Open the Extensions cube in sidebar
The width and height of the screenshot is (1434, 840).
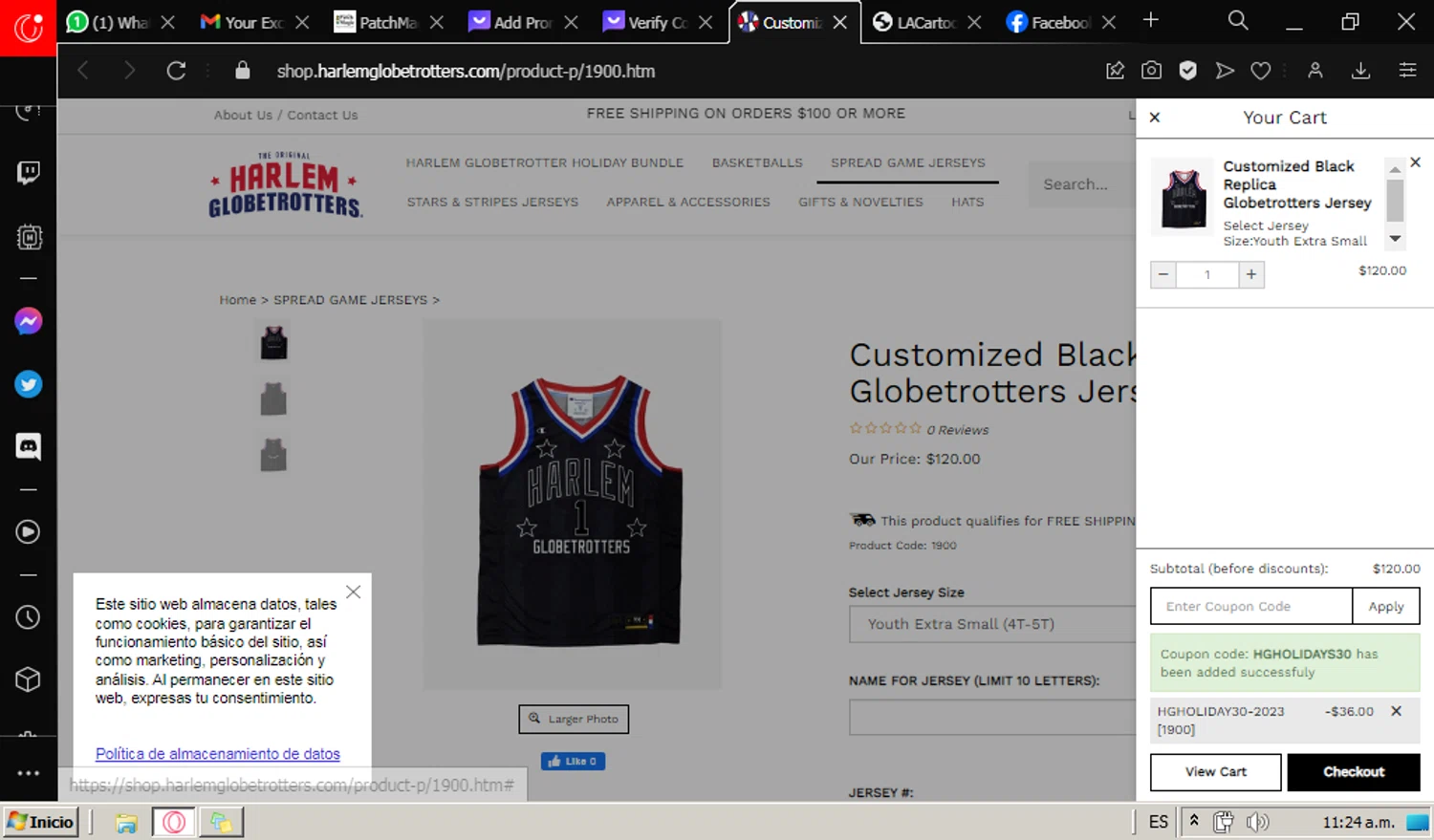[x=29, y=679]
